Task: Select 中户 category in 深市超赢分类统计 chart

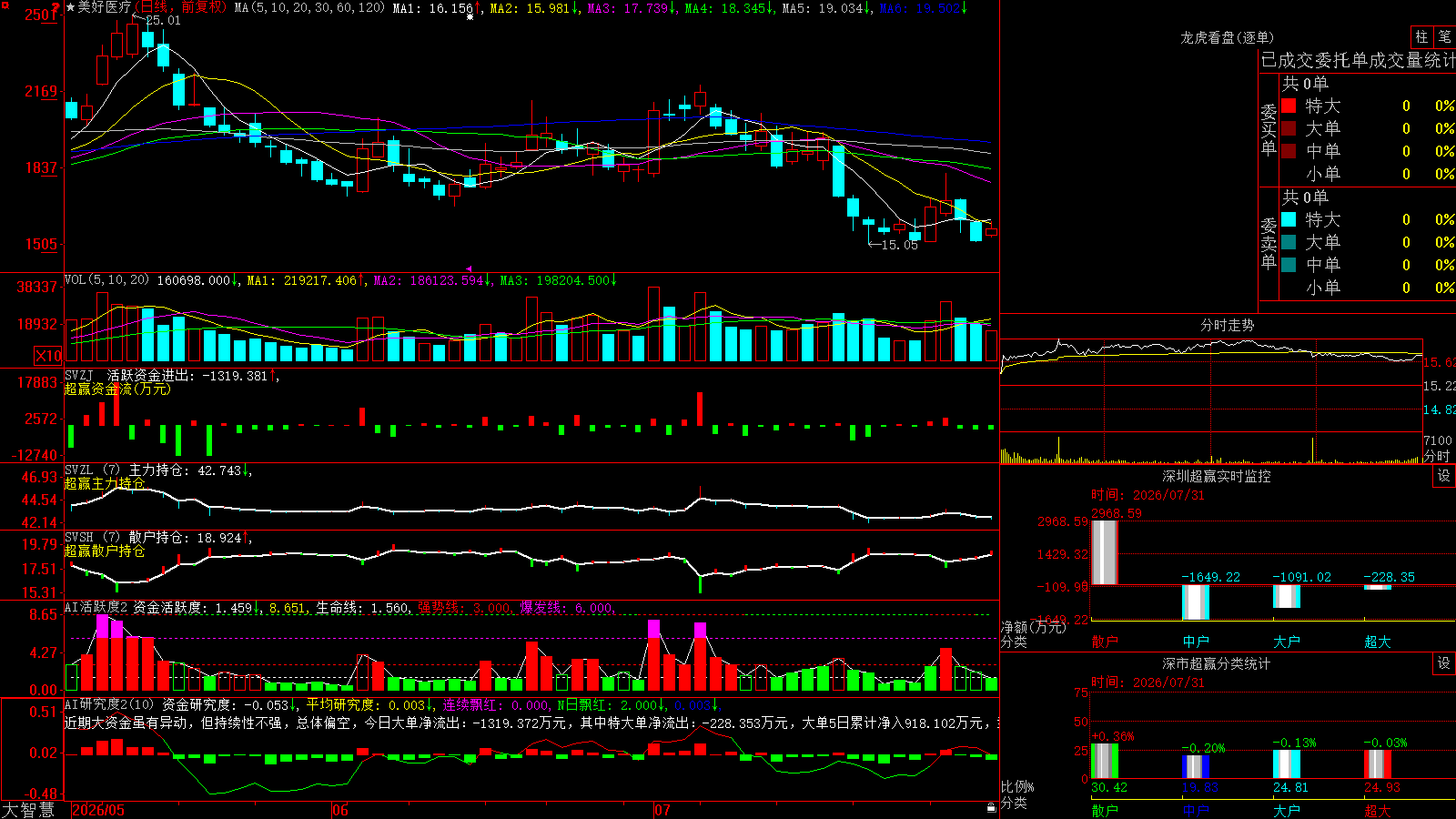Action: pos(1196,810)
